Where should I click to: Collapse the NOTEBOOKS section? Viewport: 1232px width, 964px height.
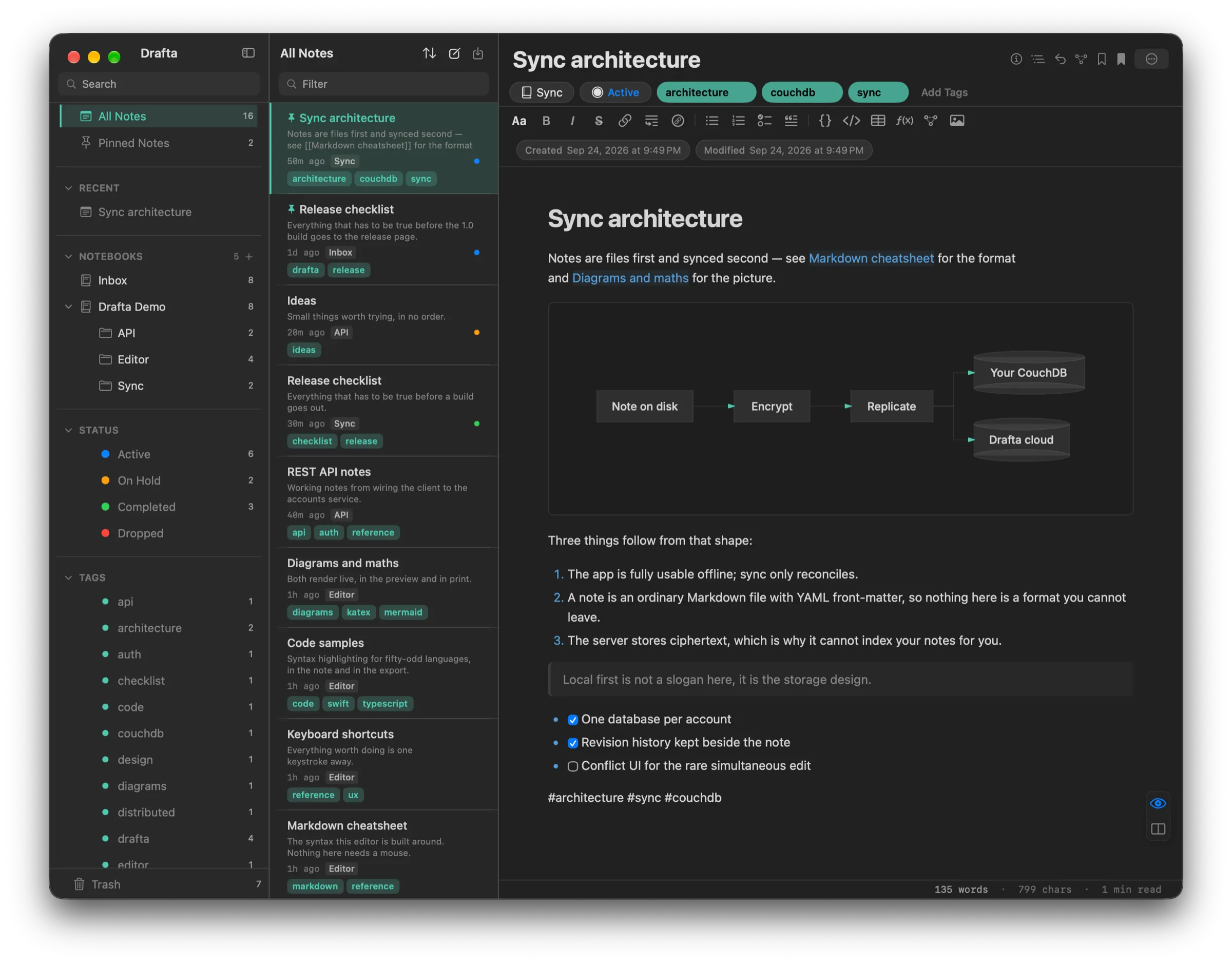pos(68,256)
